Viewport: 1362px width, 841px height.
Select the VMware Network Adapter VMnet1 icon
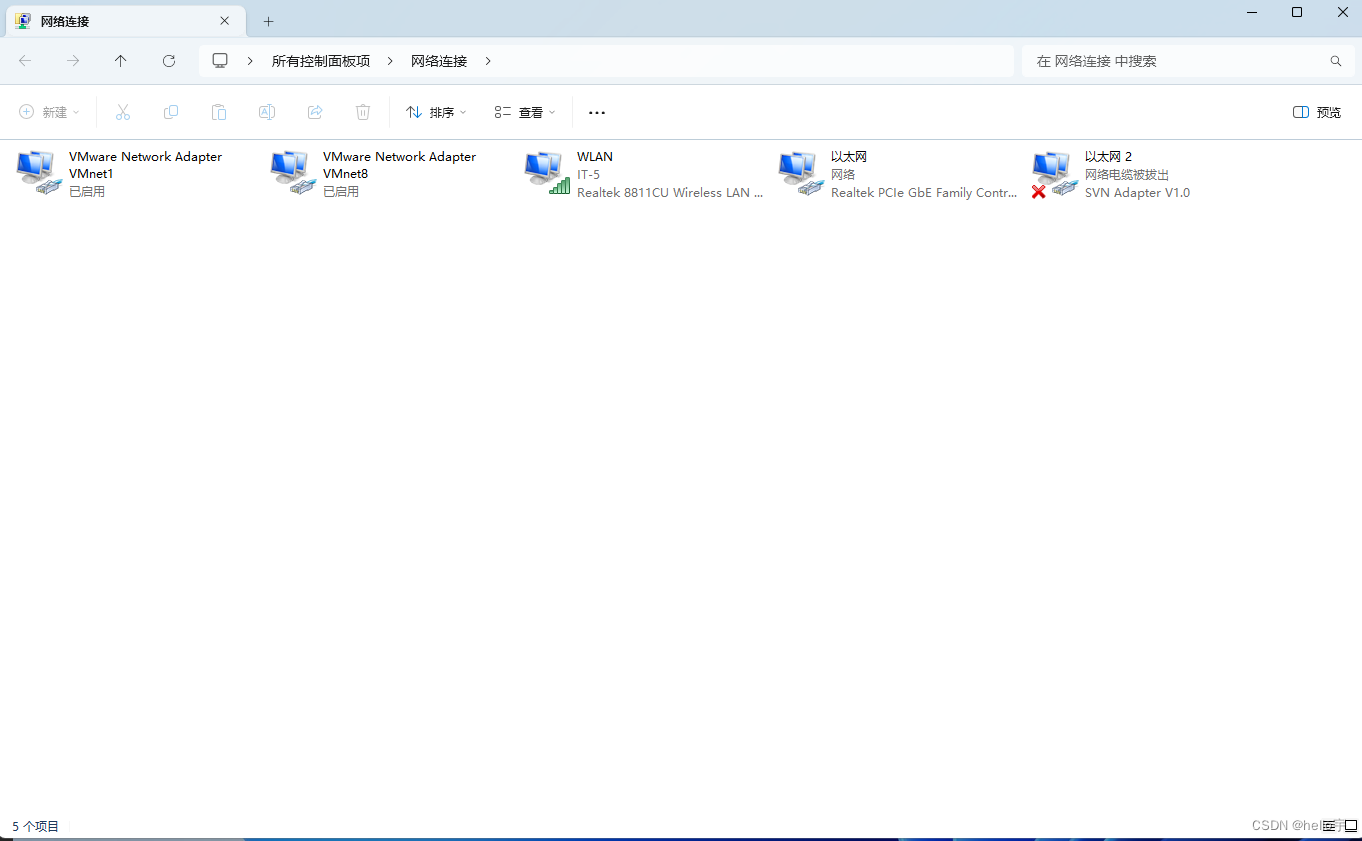click(x=39, y=172)
